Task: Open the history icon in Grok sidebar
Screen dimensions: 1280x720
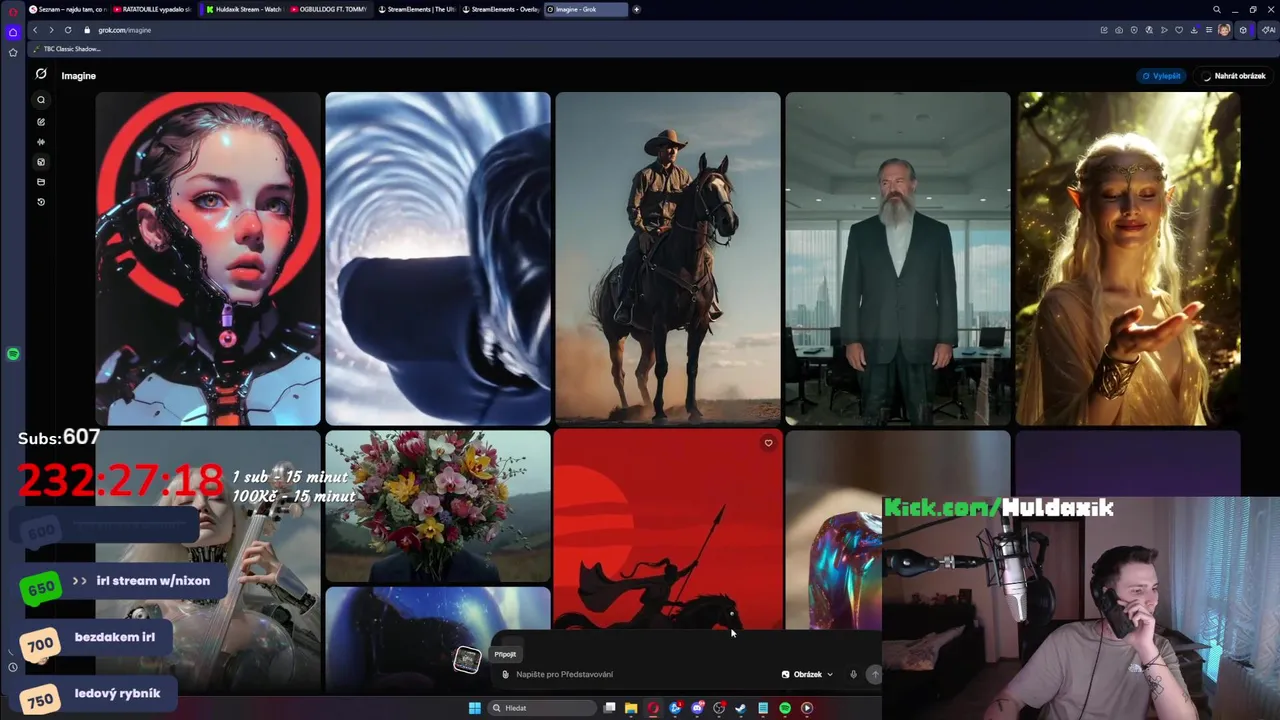Action: (x=41, y=202)
